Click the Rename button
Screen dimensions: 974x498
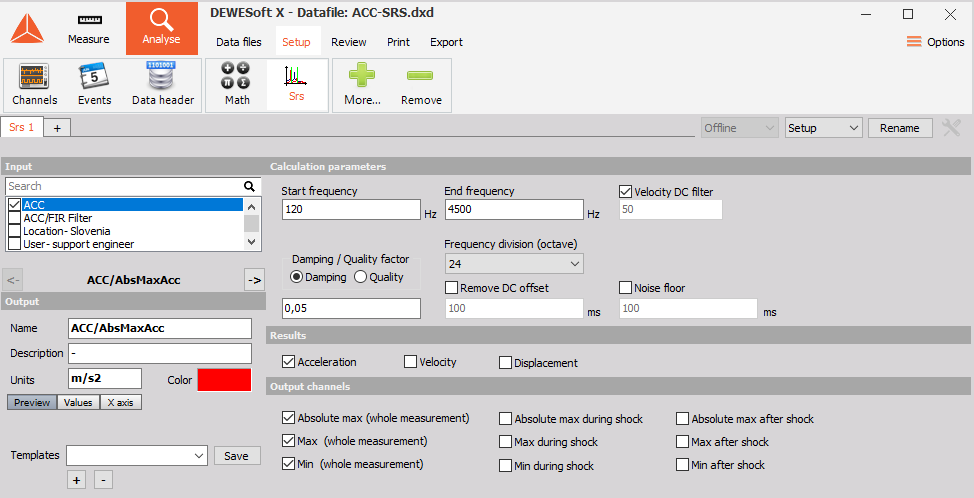pyautogui.click(x=900, y=128)
